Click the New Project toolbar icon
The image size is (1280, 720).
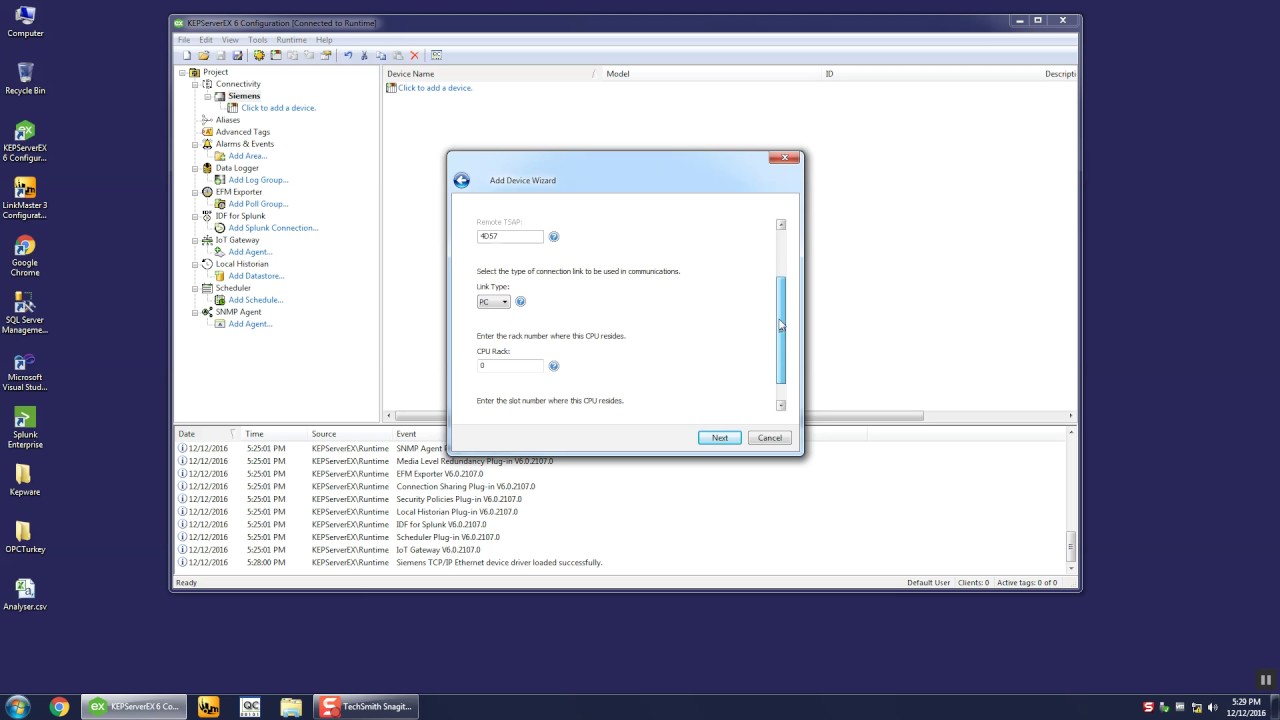pos(187,55)
